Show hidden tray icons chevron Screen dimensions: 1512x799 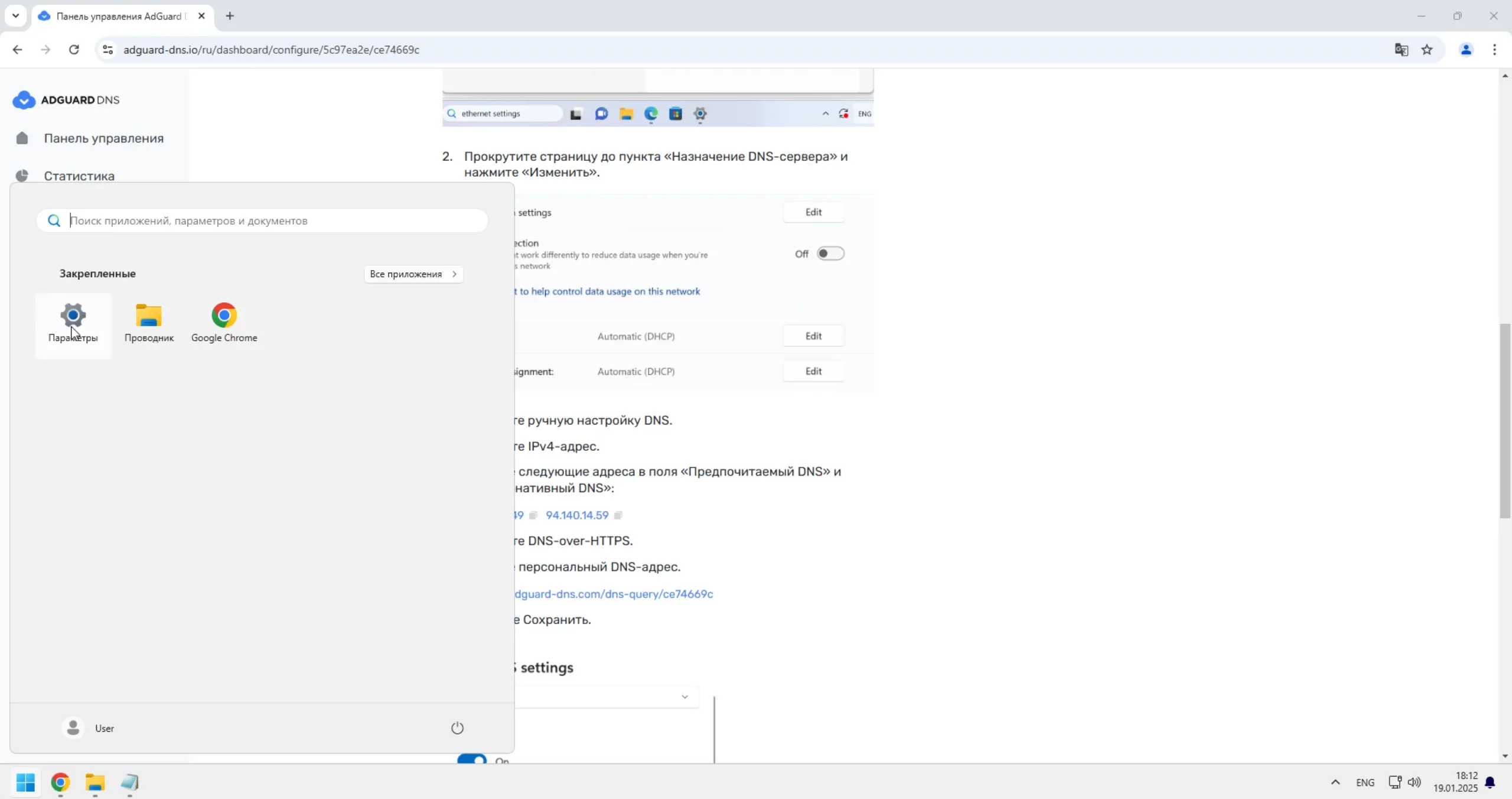coord(1335,782)
